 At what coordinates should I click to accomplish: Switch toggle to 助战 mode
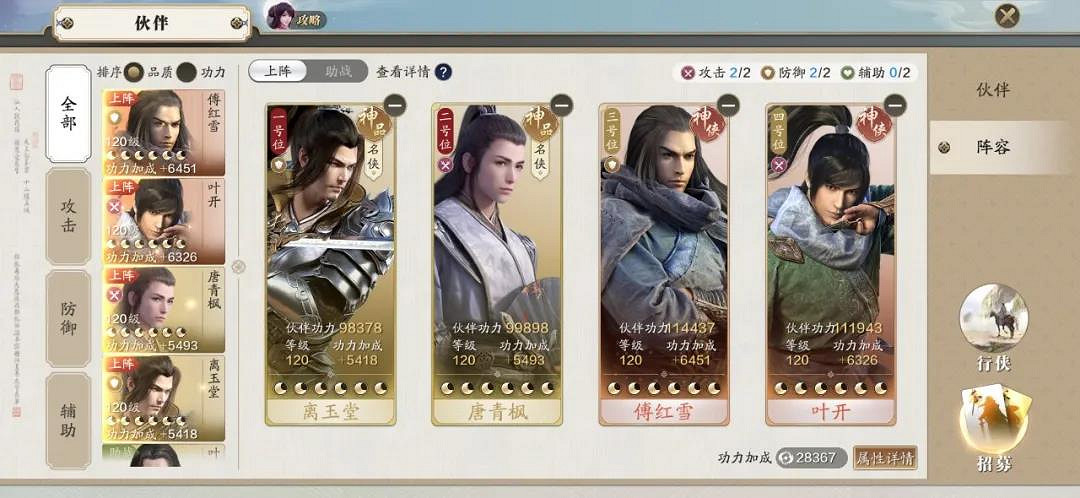click(x=338, y=71)
